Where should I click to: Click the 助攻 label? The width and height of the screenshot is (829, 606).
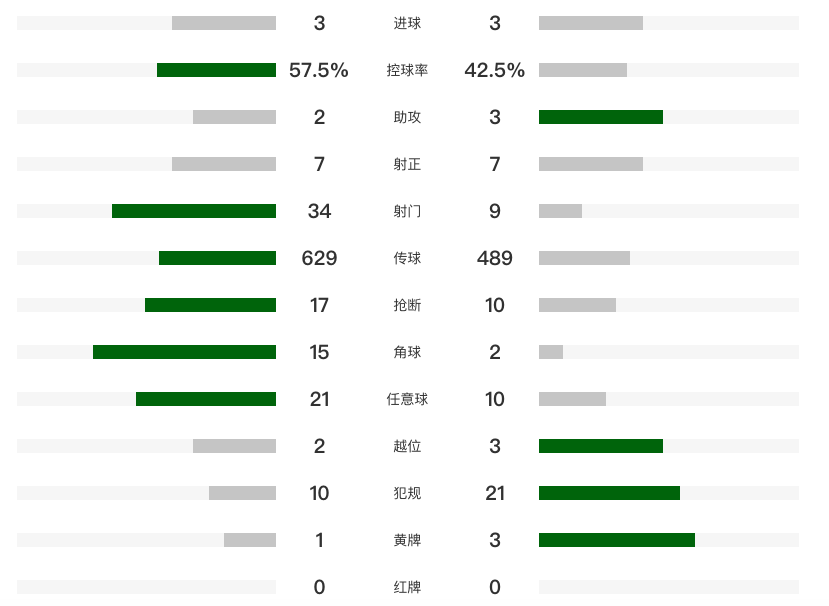[407, 117]
